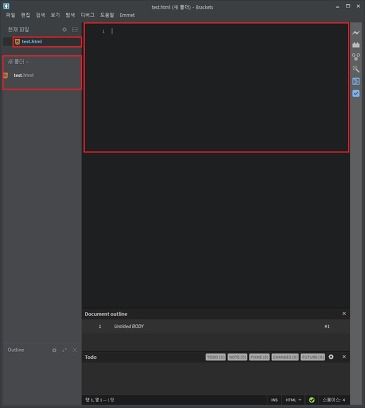This screenshot has height=408, width=365.
Task: Click the cursor position status bar entry
Action: coord(99,400)
